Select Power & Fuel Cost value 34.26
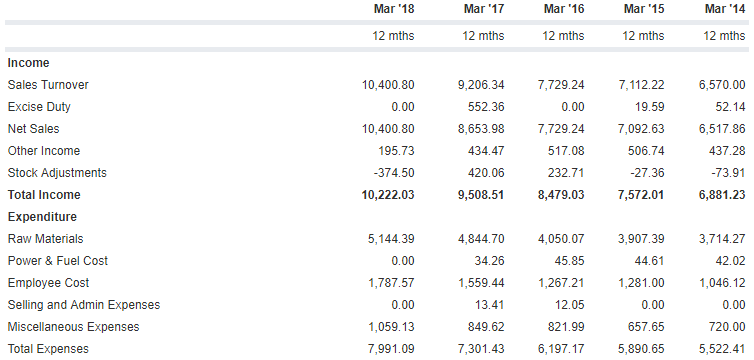This screenshot has width=754, height=360. pos(490,261)
